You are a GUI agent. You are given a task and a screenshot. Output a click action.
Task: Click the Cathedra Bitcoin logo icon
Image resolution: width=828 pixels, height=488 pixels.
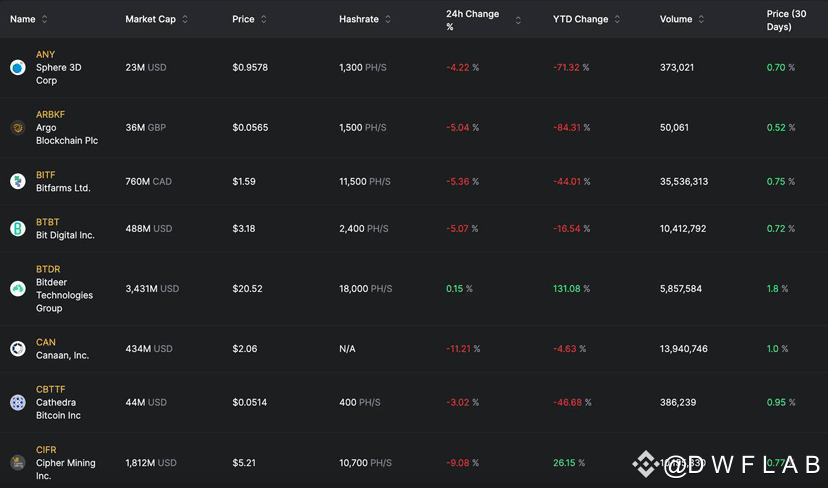coord(18,402)
